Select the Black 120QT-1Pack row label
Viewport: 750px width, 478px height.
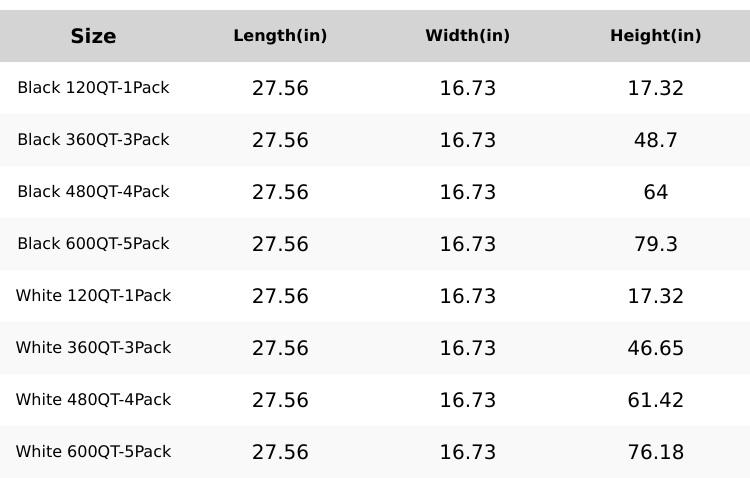click(93, 88)
